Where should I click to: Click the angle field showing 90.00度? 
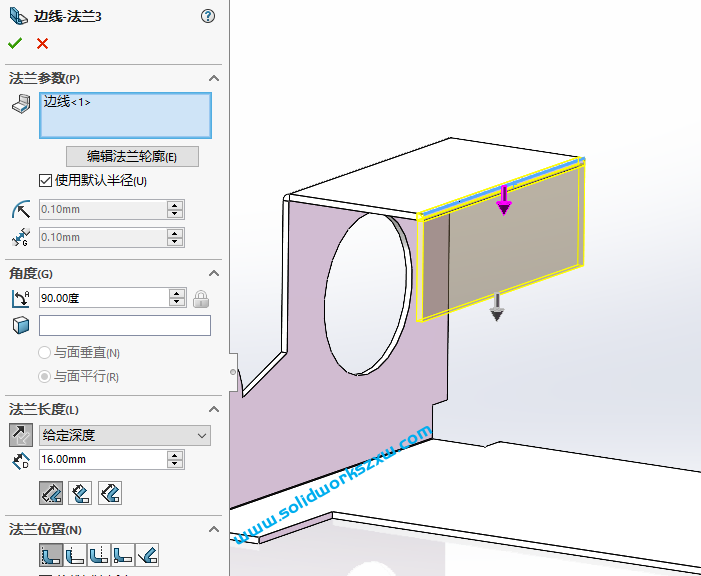pyautogui.click(x=104, y=298)
